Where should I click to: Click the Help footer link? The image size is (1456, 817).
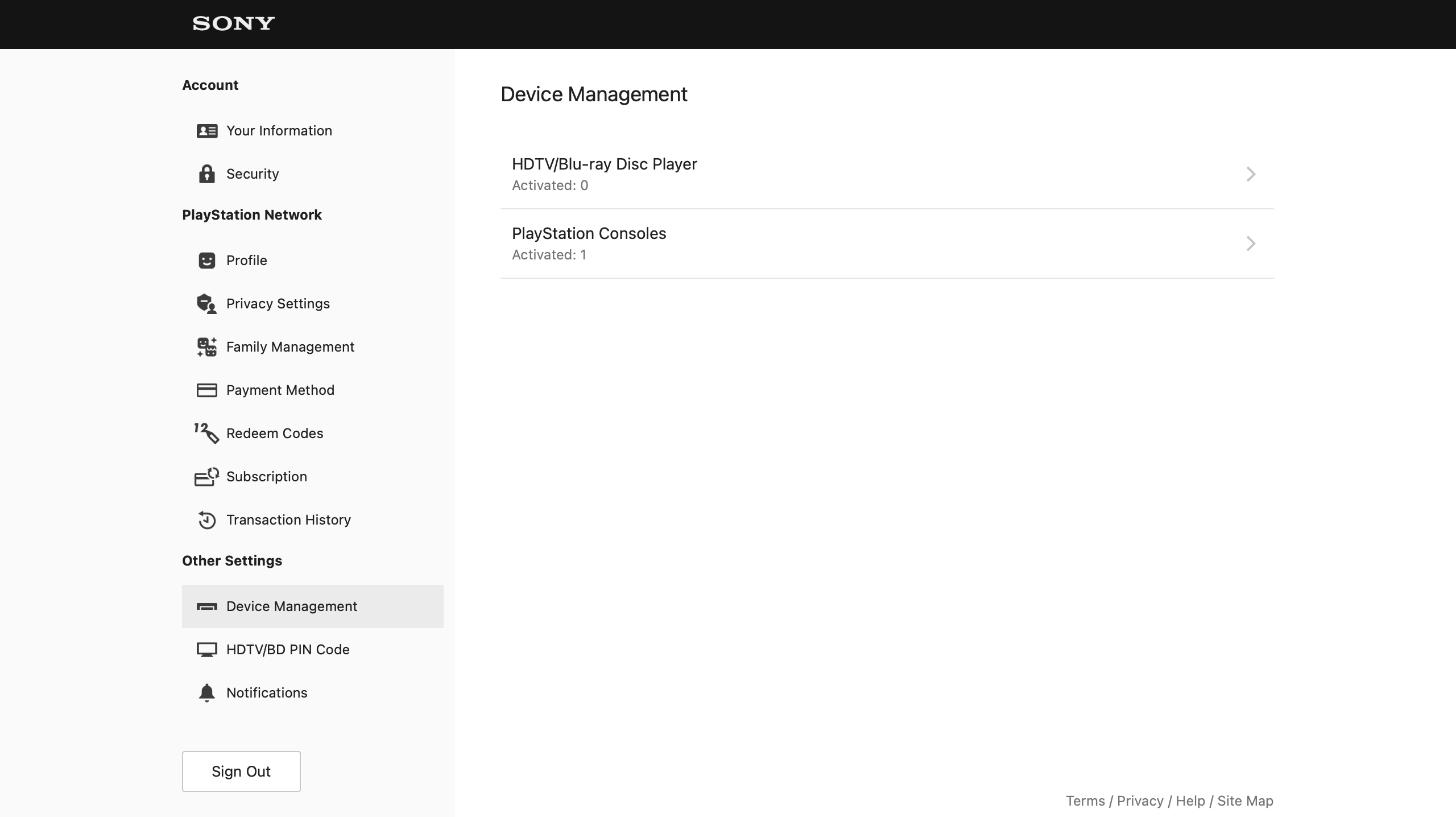point(1190,801)
